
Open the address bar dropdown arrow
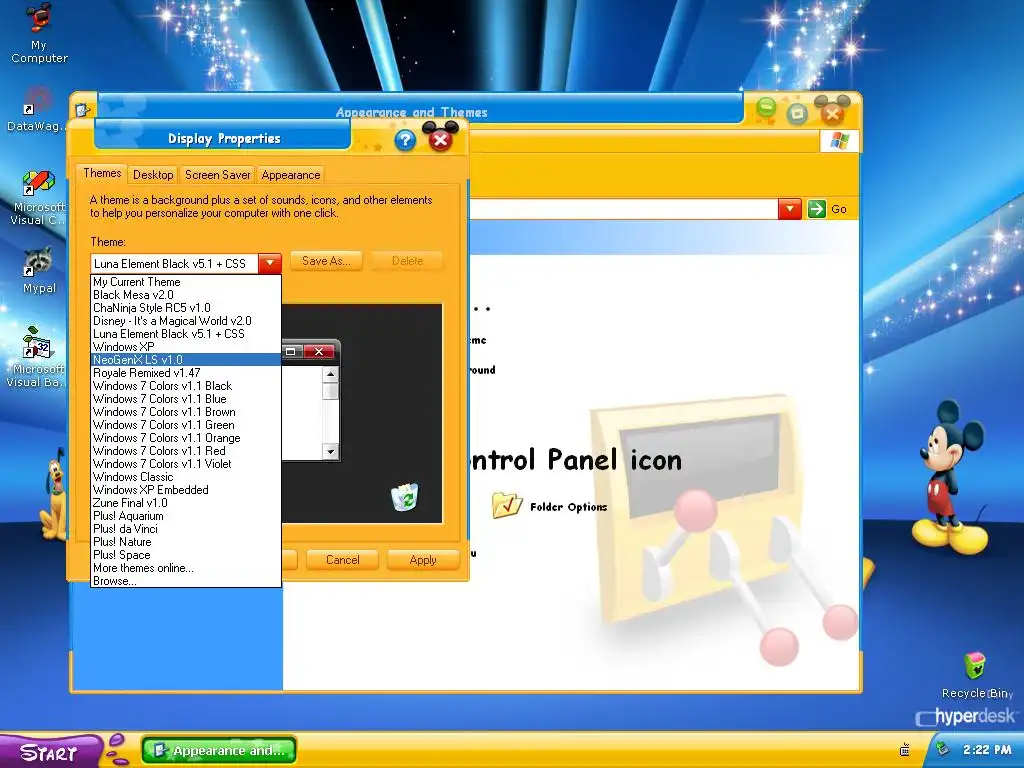pyautogui.click(x=790, y=209)
